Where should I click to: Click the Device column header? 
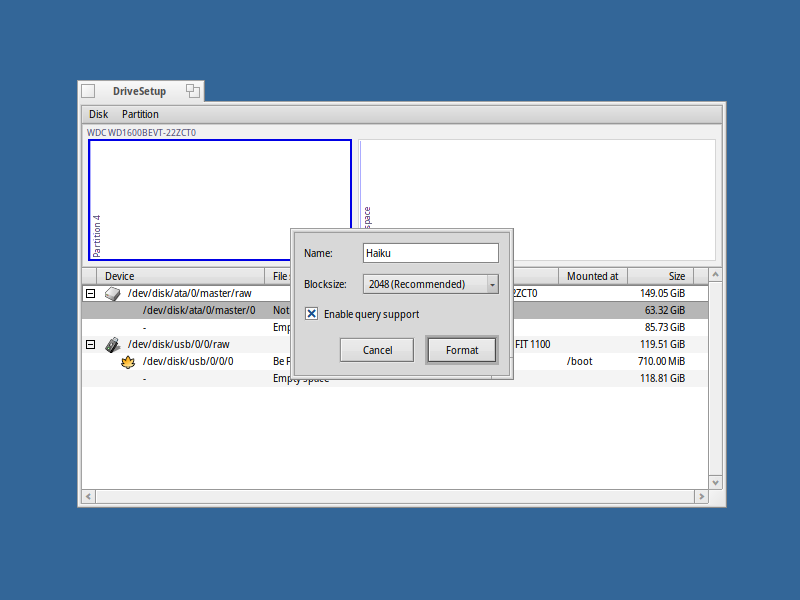click(x=181, y=276)
